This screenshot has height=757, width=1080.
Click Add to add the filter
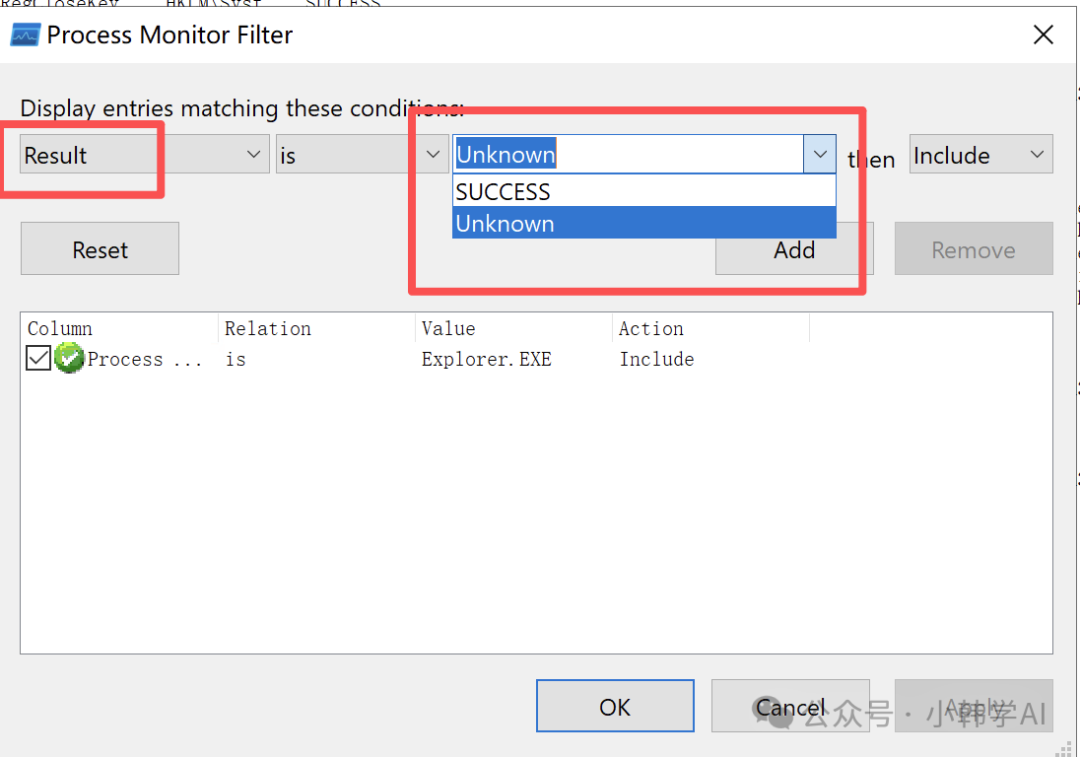click(x=794, y=250)
